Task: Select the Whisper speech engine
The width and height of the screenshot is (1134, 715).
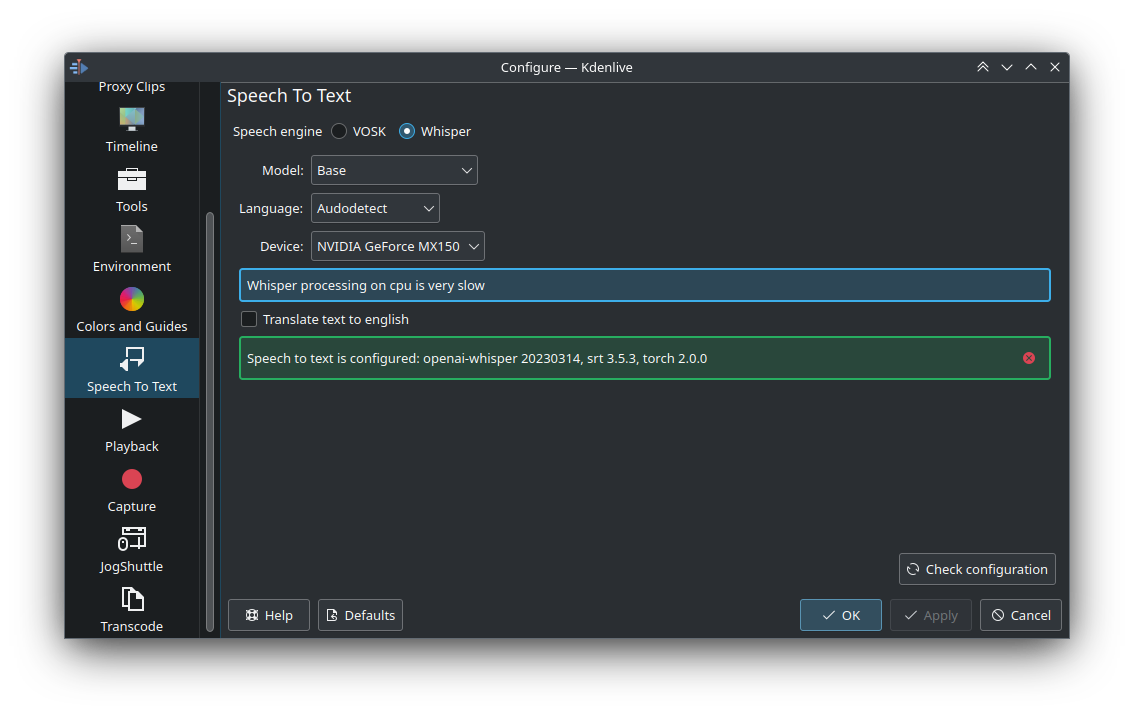Action: coord(407,131)
